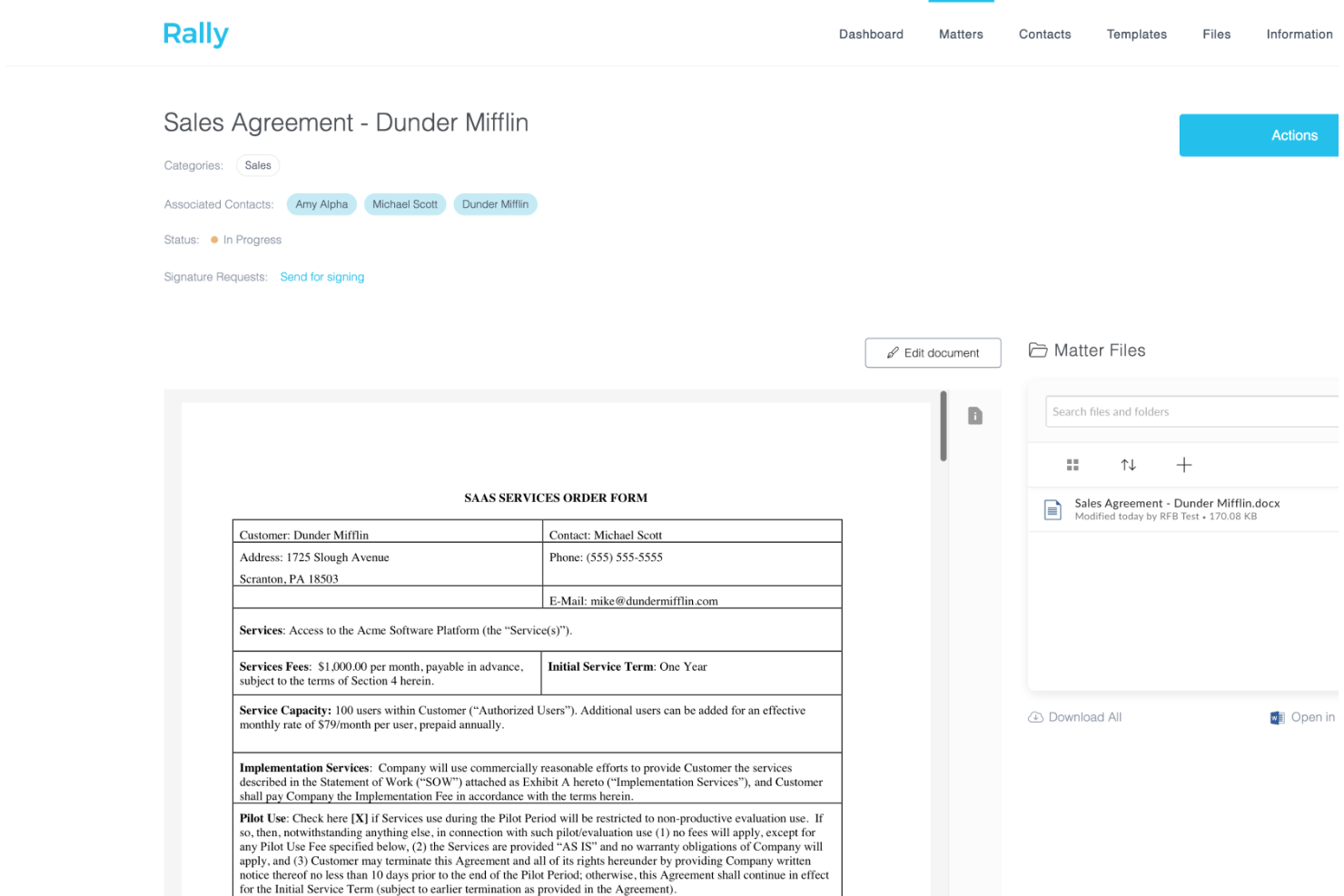This screenshot has height=896, width=1344.
Task: Click the Download All link
Action: (1085, 717)
